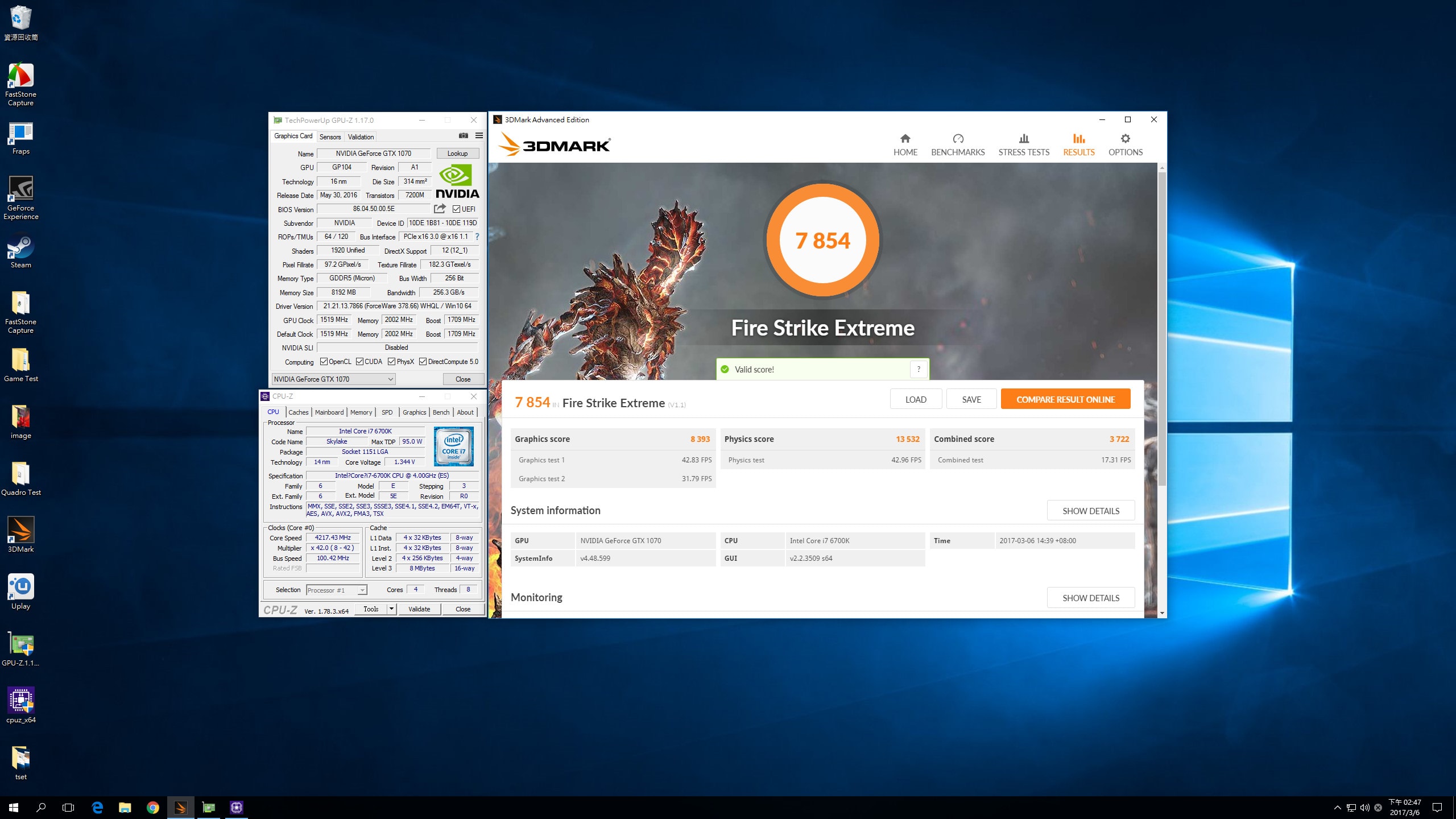This screenshot has width=1456, height=819.
Task: Open the CPU-Z Graphics tab
Action: (414, 412)
